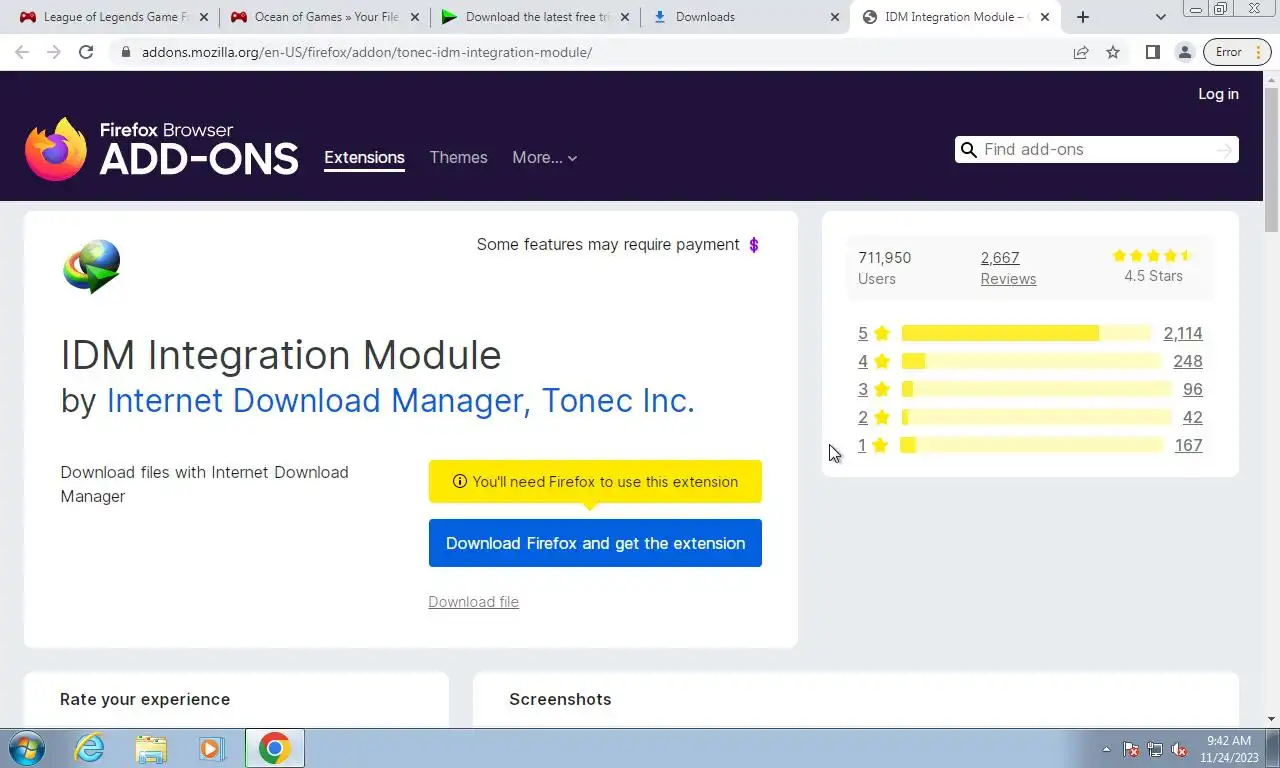Filter reviews by 3 star rating

pyautogui.click(x=873, y=390)
